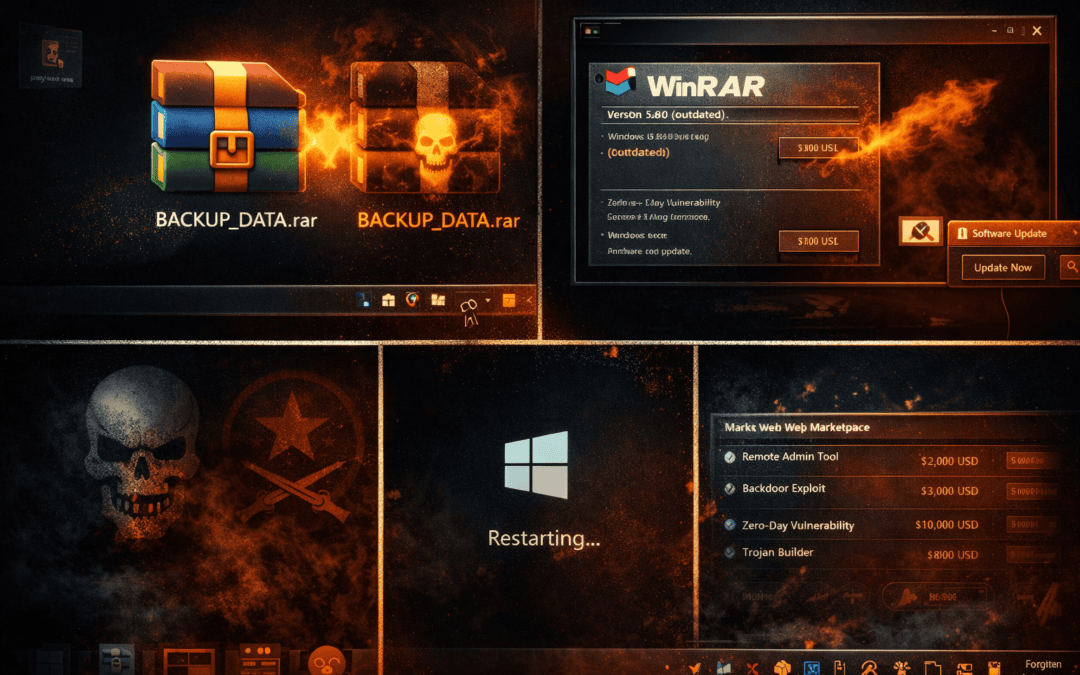
Task: Click the buy button on Backdoor Exploit row
Action: [x=1031, y=491]
